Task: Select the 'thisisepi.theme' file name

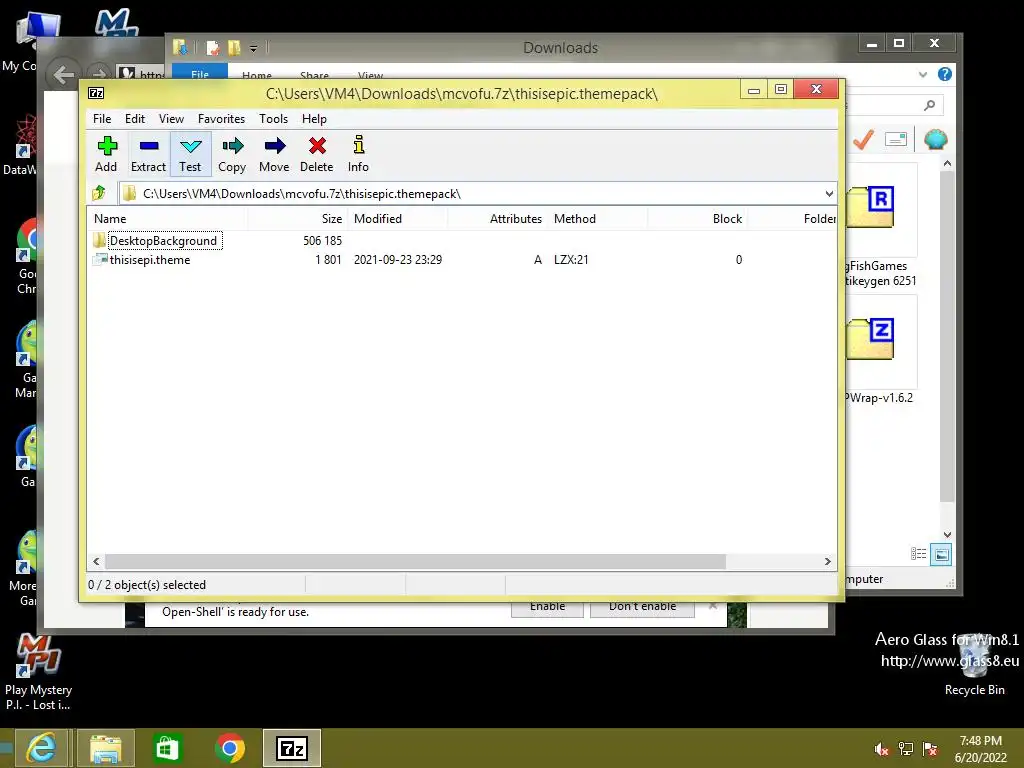Action: click(x=150, y=260)
